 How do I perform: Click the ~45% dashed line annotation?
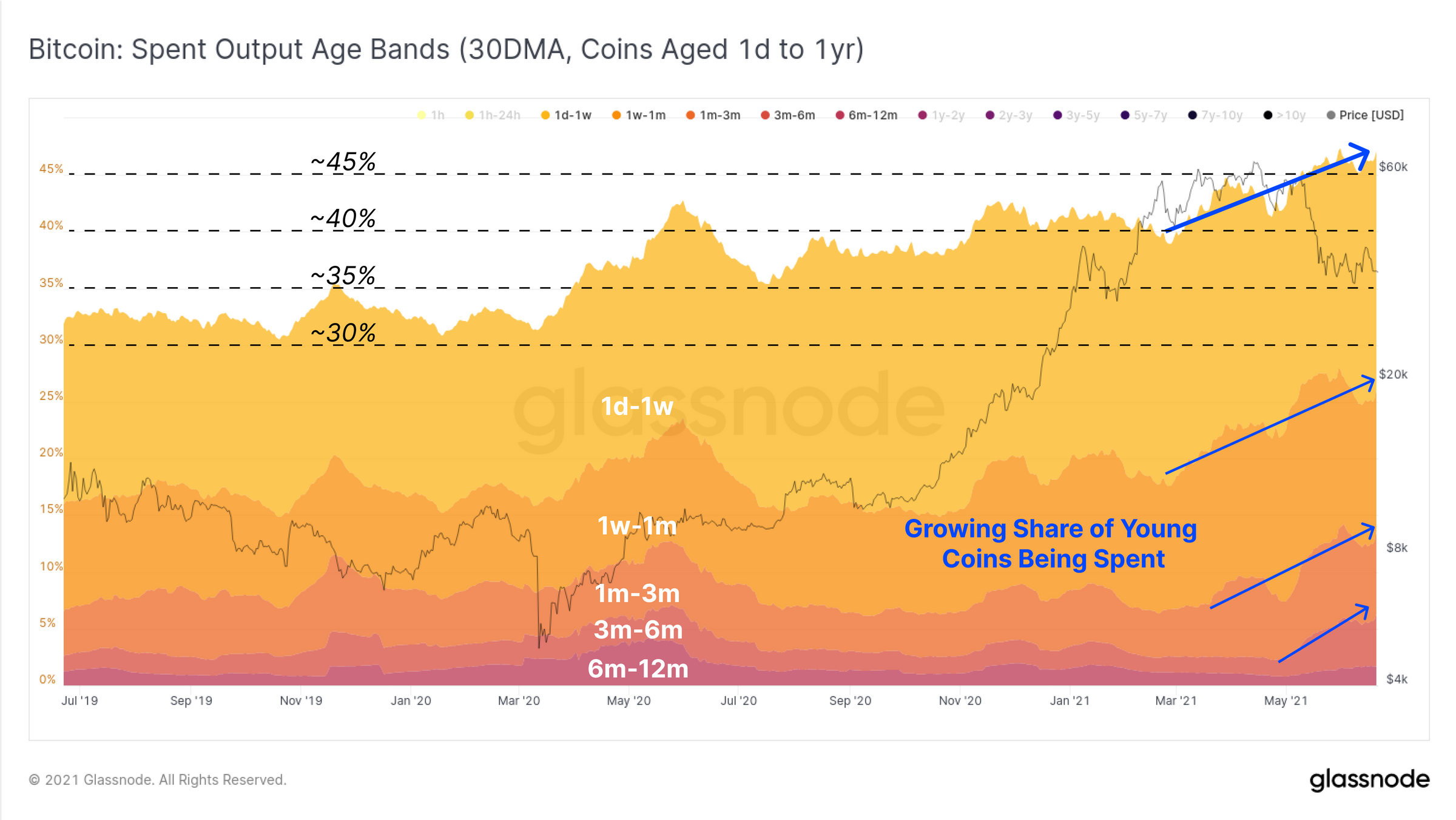pyautogui.click(x=343, y=162)
